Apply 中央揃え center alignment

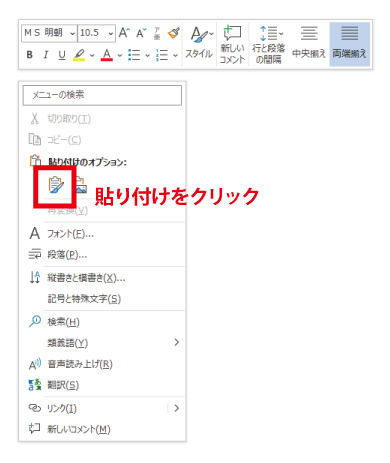[x=309, y=43]
